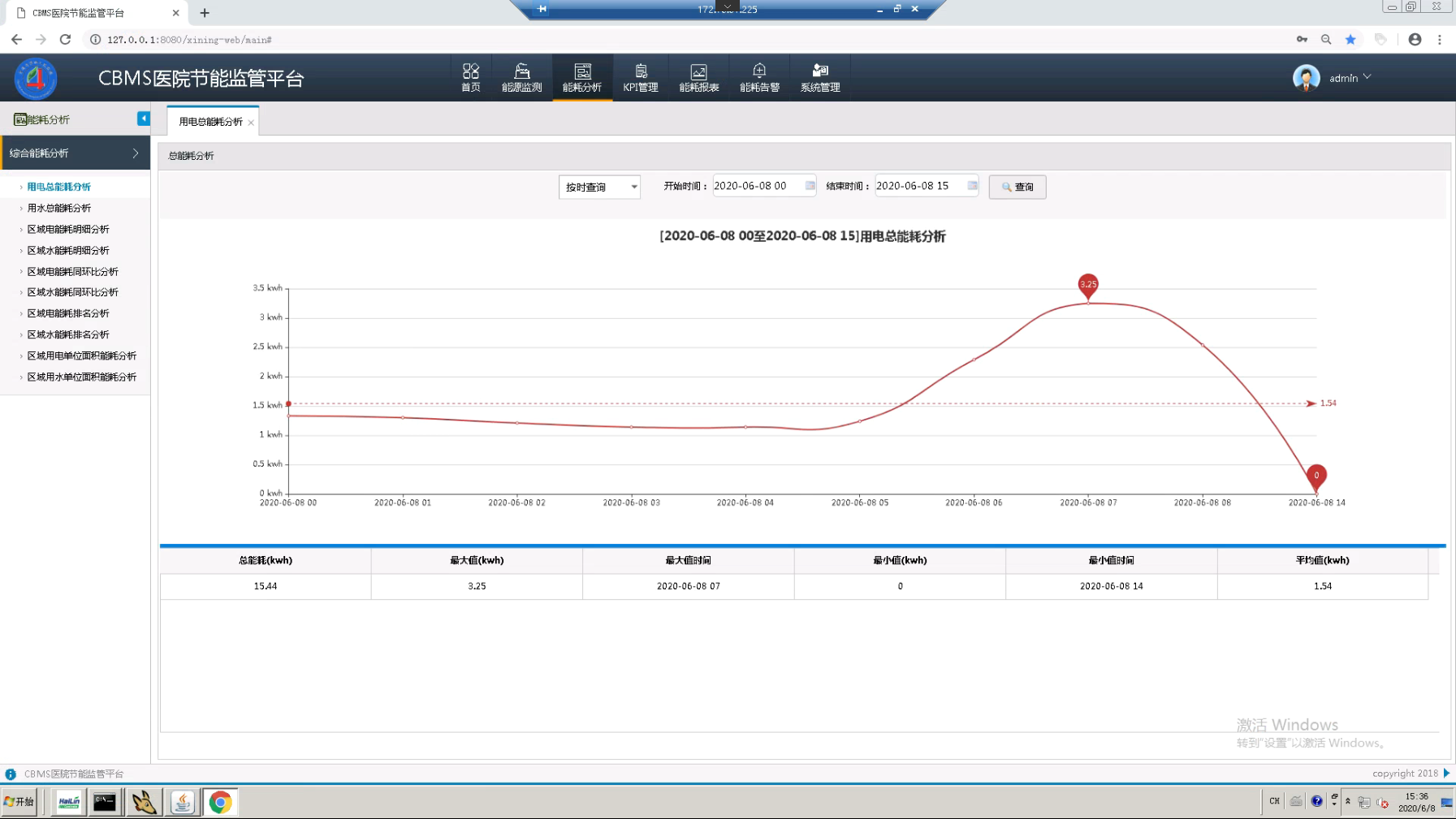
Task: Click the browser address bar
Action: 690,39
